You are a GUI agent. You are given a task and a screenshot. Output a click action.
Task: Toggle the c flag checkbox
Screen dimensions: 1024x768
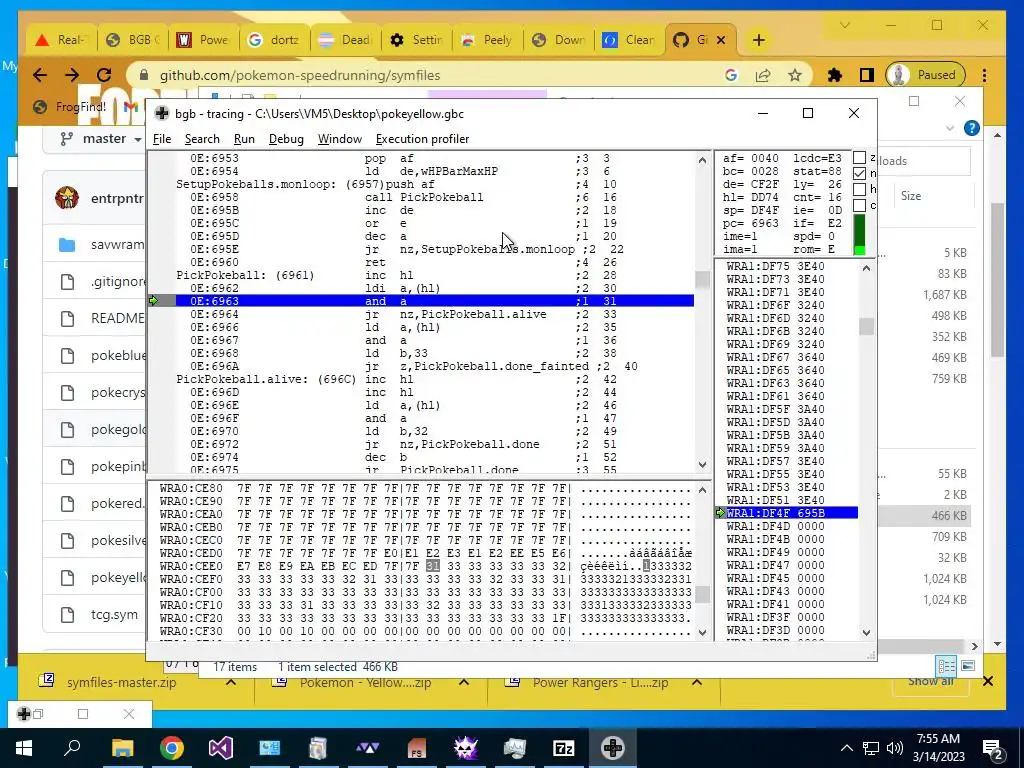pos(859,205)
